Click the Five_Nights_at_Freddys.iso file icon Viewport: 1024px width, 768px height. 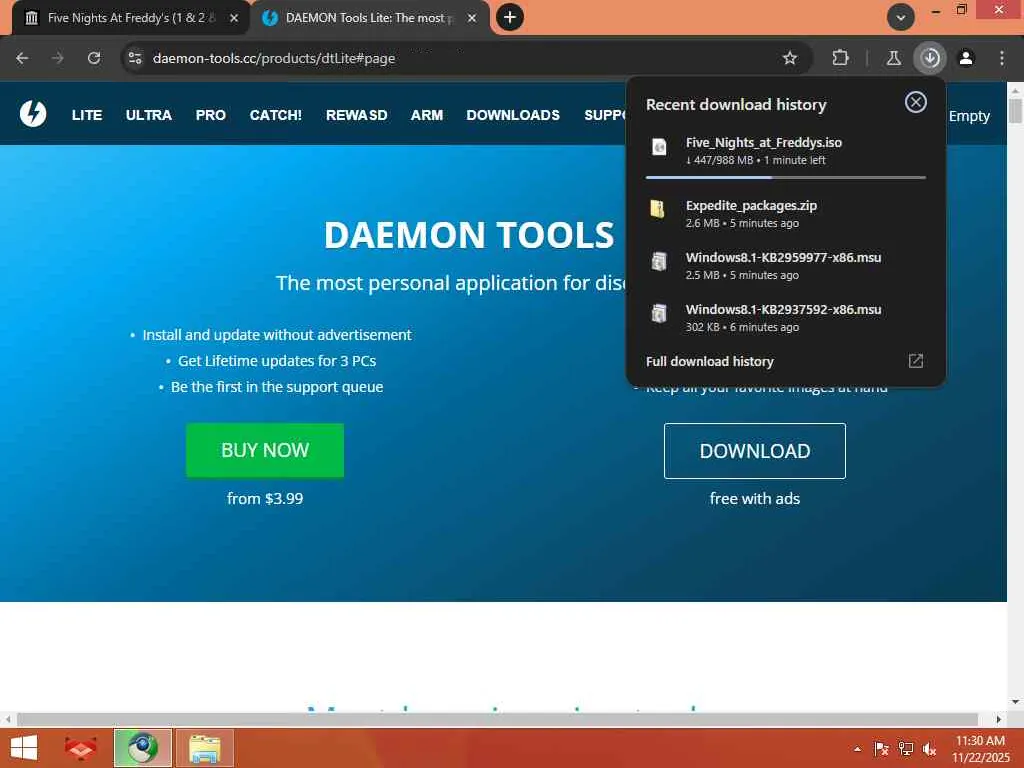click(660, 147)
